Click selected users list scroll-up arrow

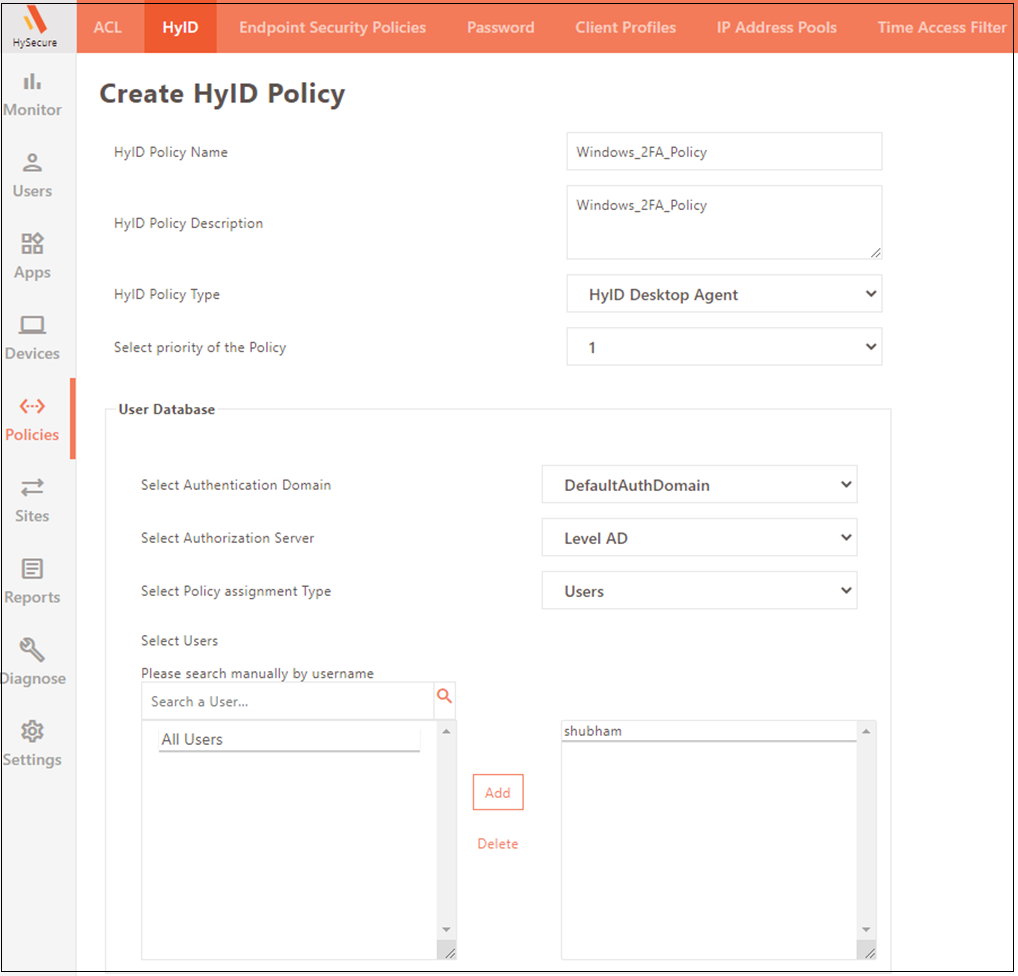(x=866, y=731)
